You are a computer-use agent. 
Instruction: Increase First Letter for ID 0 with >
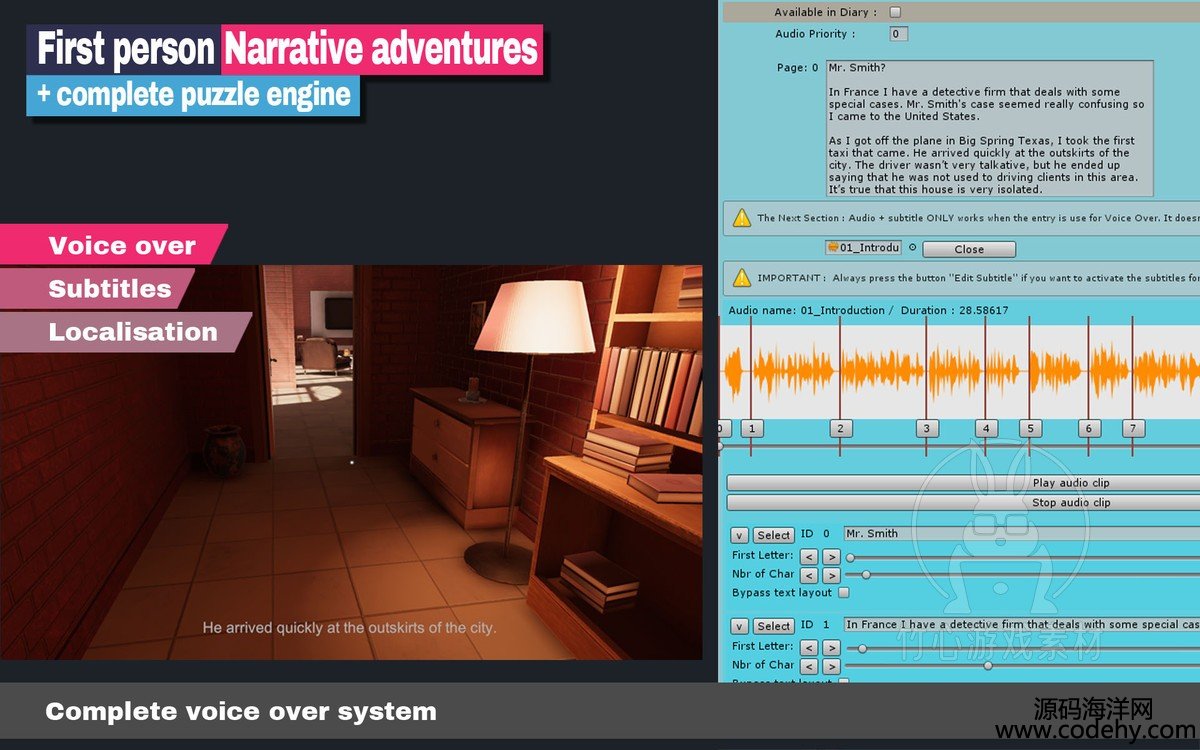click(831, 556)
